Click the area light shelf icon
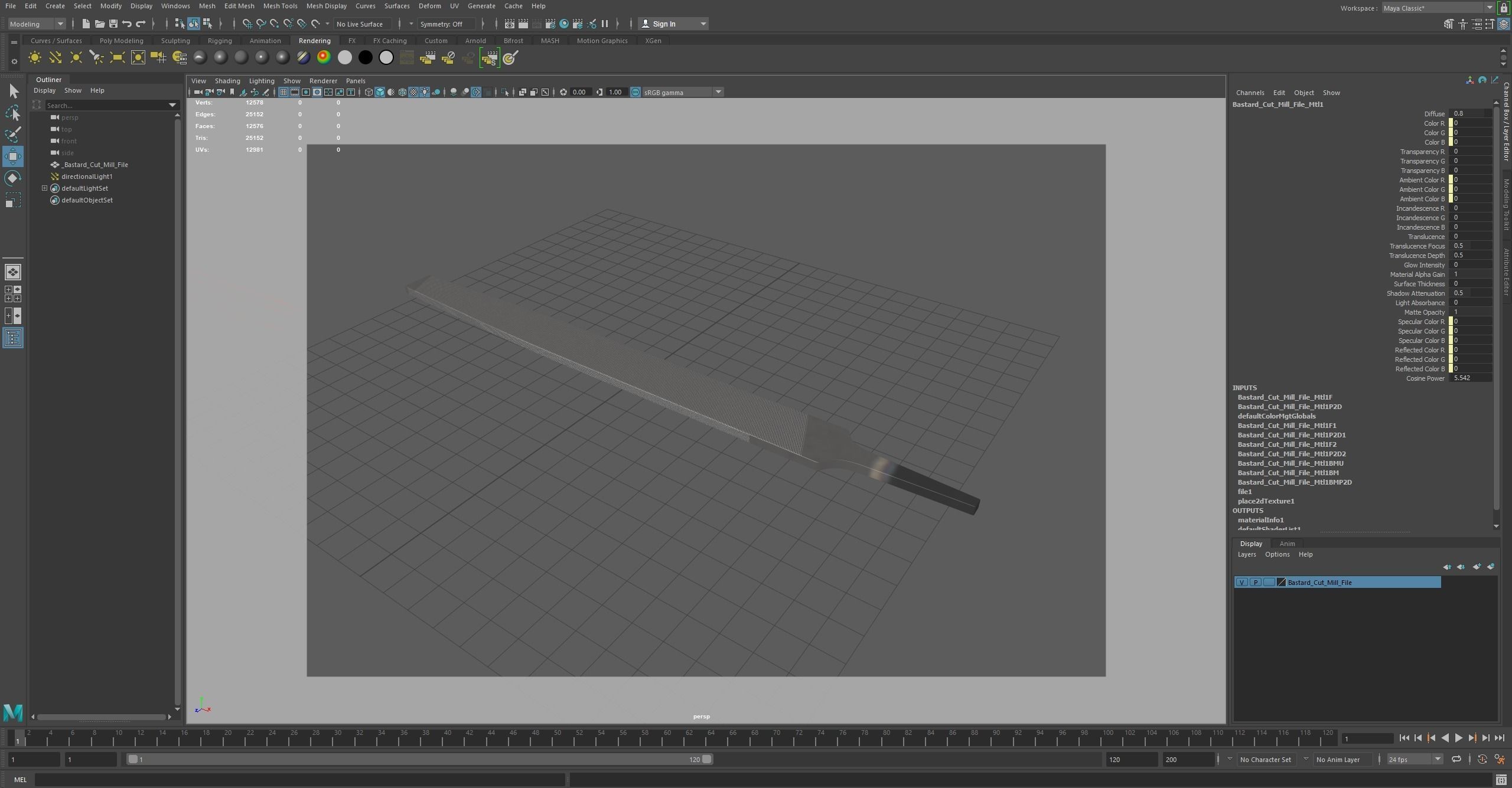The width and height of the screenshot is (1512, 788). 117,57
